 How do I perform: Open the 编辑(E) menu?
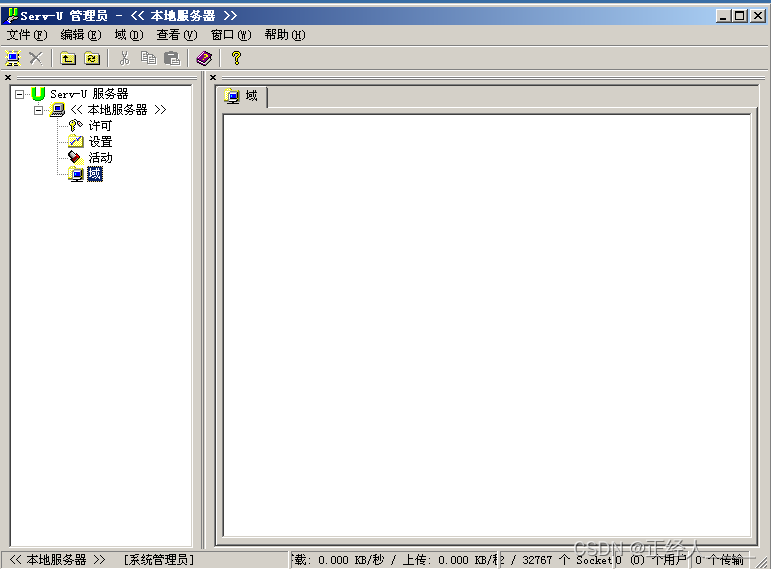coord(81,35)
